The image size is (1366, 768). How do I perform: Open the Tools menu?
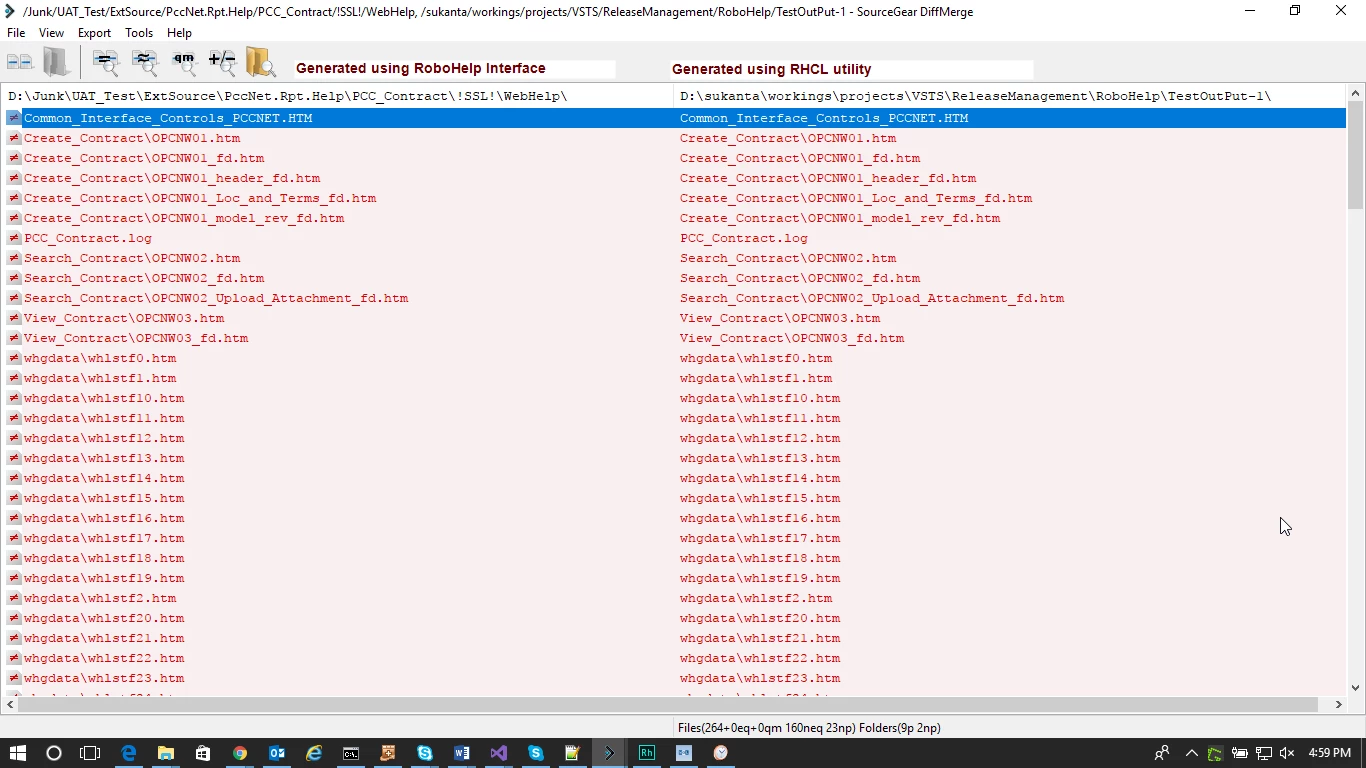click(x=139, y=33)
